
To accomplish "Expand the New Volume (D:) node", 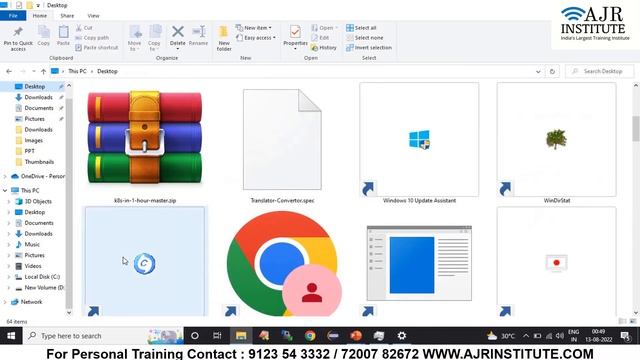I will click(9, 288).
